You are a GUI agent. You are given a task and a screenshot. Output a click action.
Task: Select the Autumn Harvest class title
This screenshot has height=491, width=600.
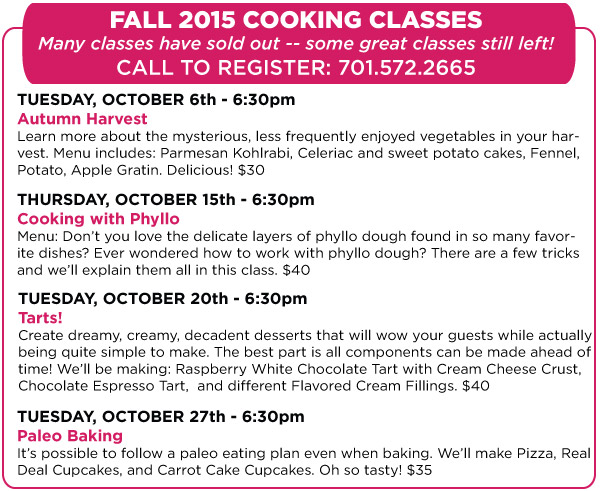point(82,119)
